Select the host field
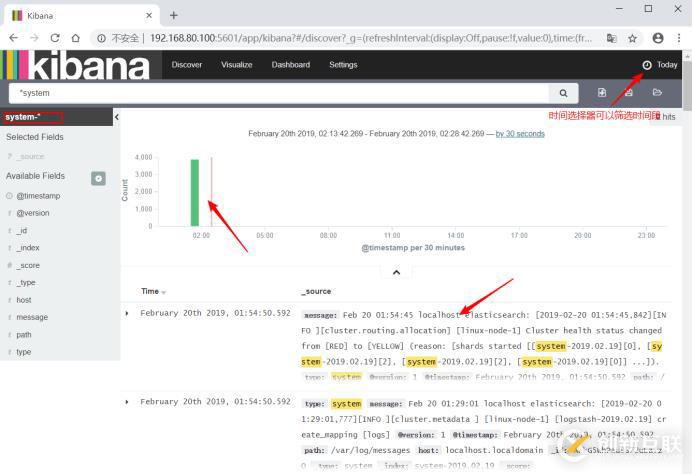 (x=24, y=300)
